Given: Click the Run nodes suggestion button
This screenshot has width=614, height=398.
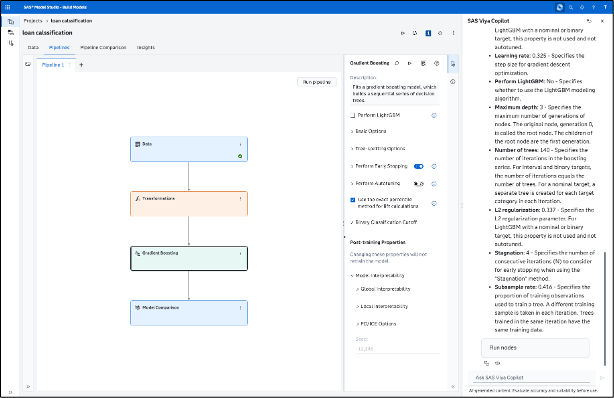Looking at the screenshot, I should (x=535, y=348).
